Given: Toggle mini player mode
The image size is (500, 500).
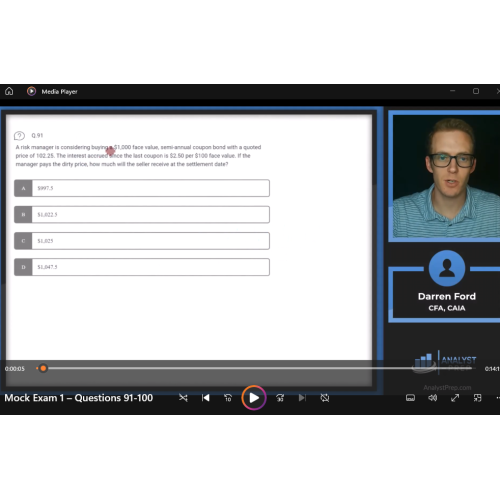Looking at the screenshot, I should click(477, 398).
